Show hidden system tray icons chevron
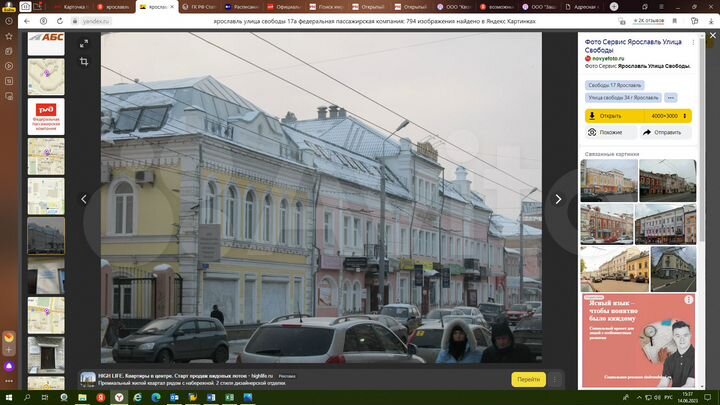Image resolution: width=720 pixels, height=405 pixels. coord(639,397)
